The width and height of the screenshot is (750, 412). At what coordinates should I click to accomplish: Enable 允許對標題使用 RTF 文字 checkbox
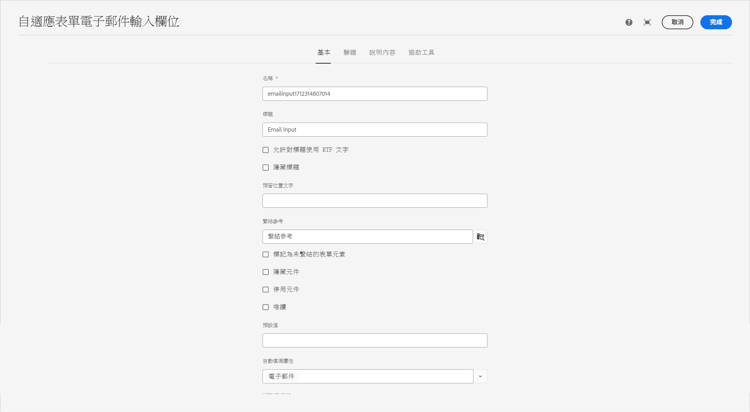click(x=265, y=150)
